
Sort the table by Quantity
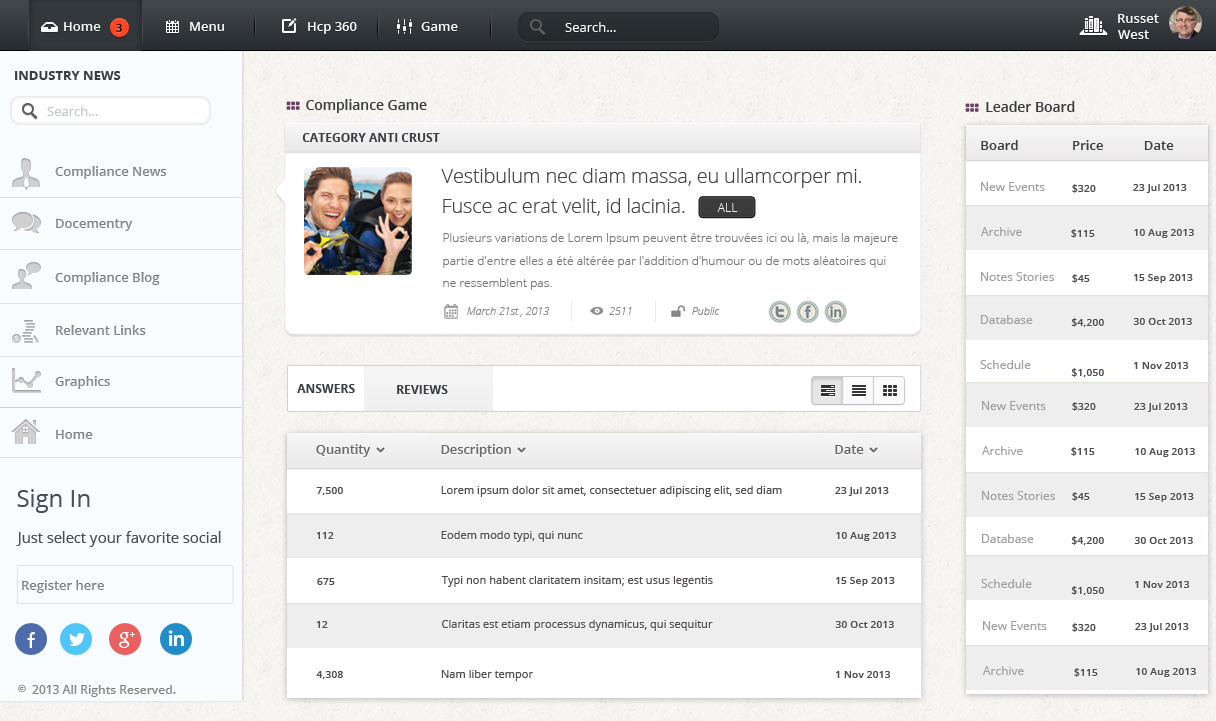click(348, 449)
